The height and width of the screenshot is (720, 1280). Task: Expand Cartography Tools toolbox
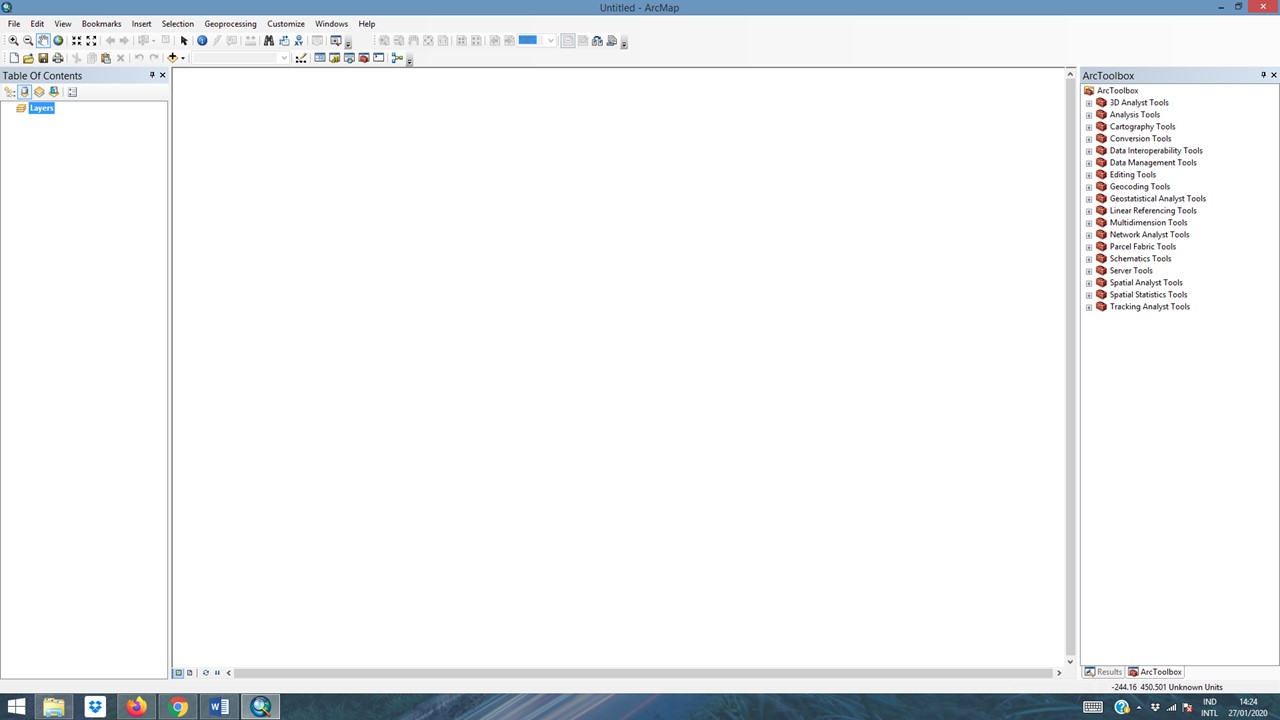coord(1089,127)
